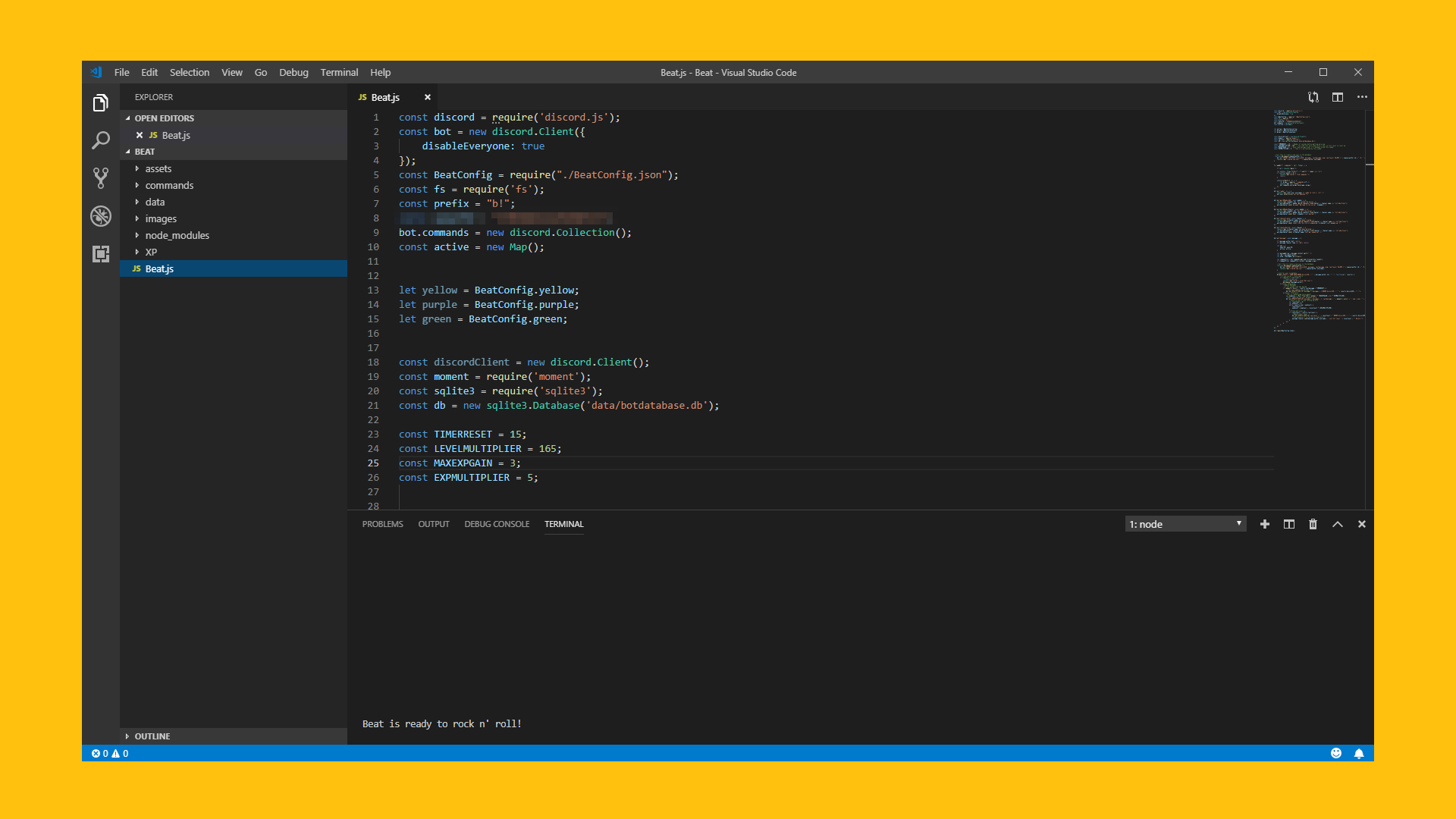Open the Explorer view icon
The height and width of the screenshot is (819, 1456).
click(x=100, y=103)
